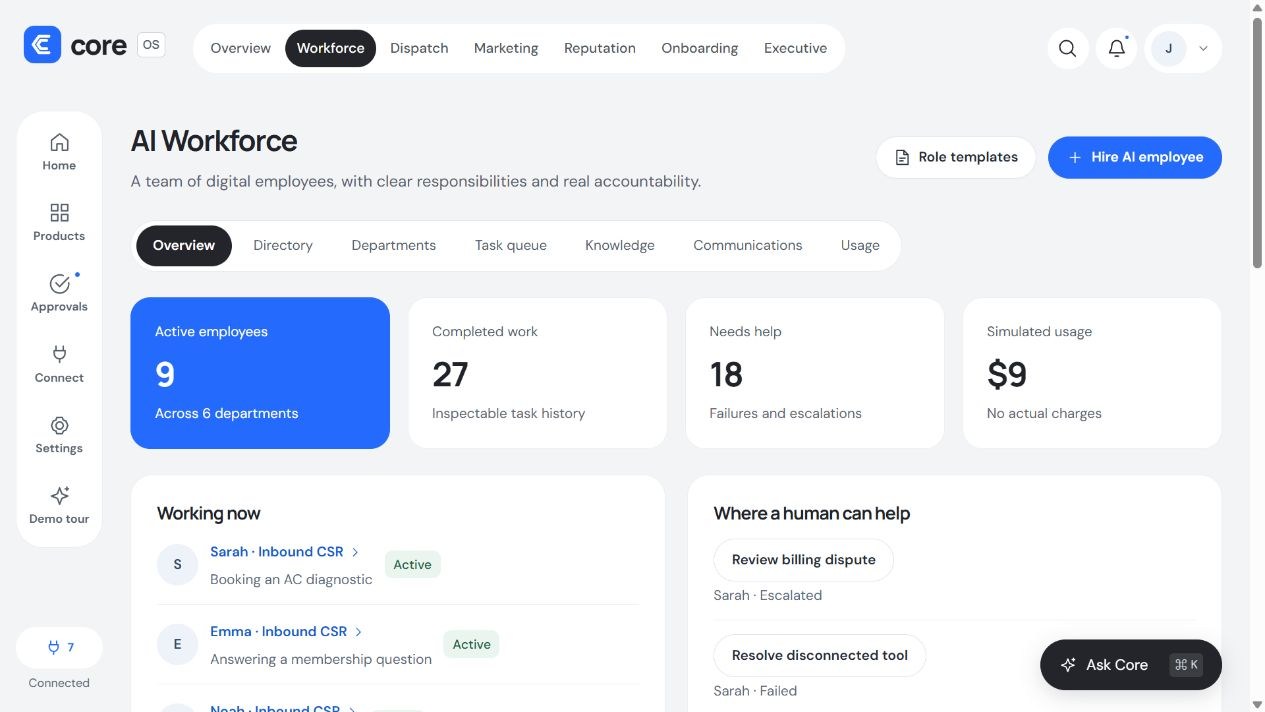Select the Overview sub-tab
This screenshot has width=1265, height=712.
point(184,245)
